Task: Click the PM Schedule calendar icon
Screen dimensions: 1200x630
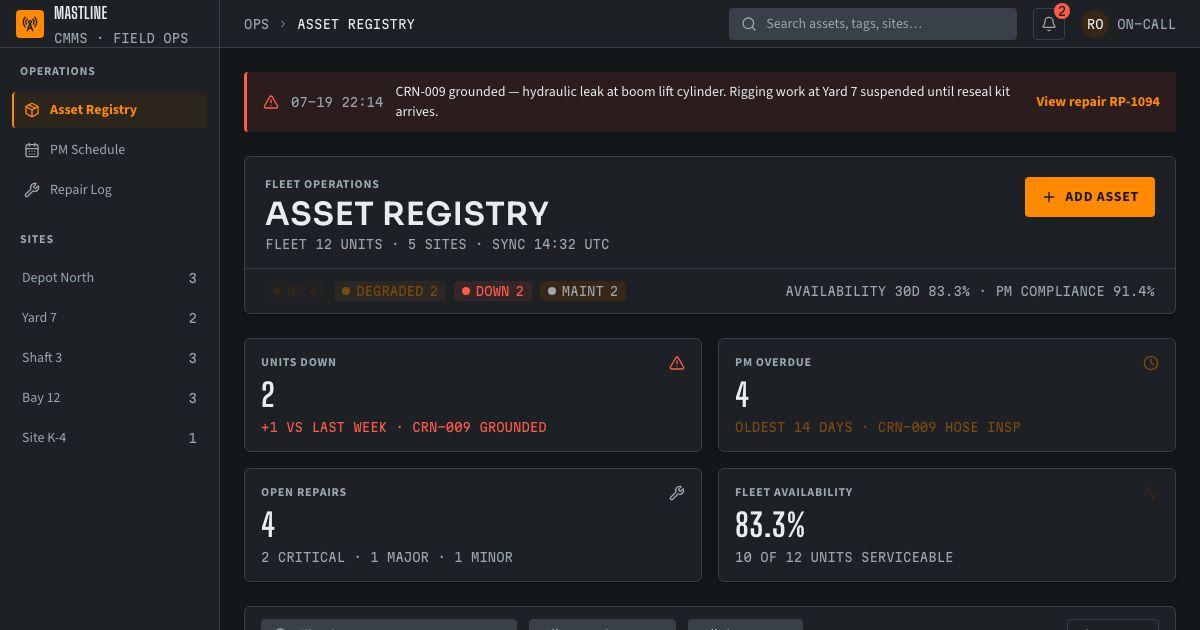Action: click(x=31, y=150)
